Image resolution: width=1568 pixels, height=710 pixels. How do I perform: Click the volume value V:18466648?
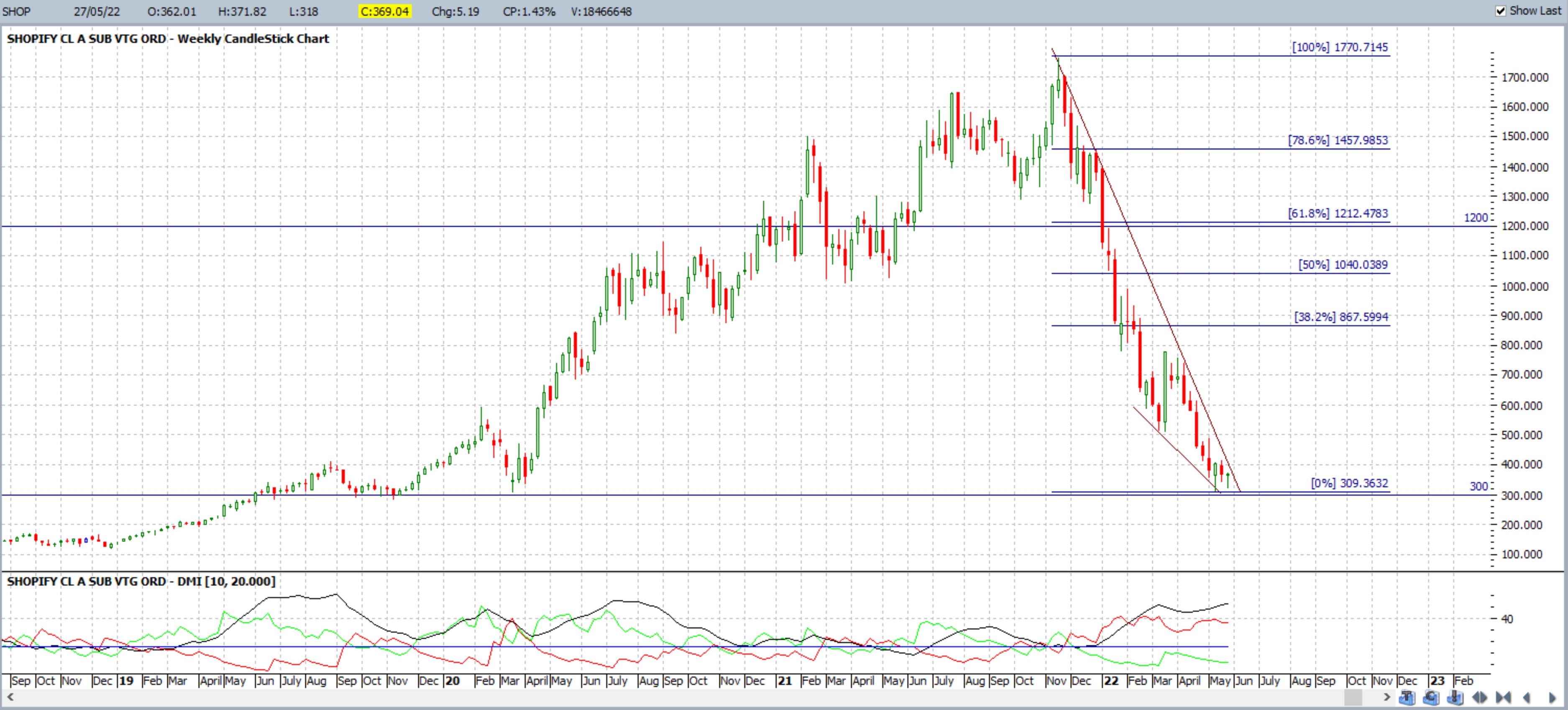point(601,12)
